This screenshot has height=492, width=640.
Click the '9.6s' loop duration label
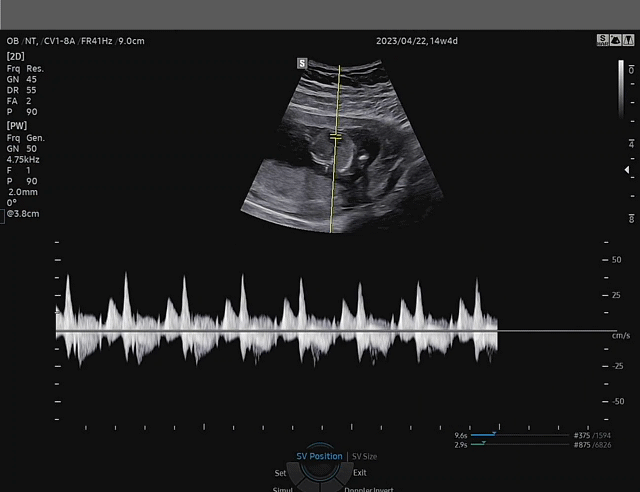click(x=460, y=435)
